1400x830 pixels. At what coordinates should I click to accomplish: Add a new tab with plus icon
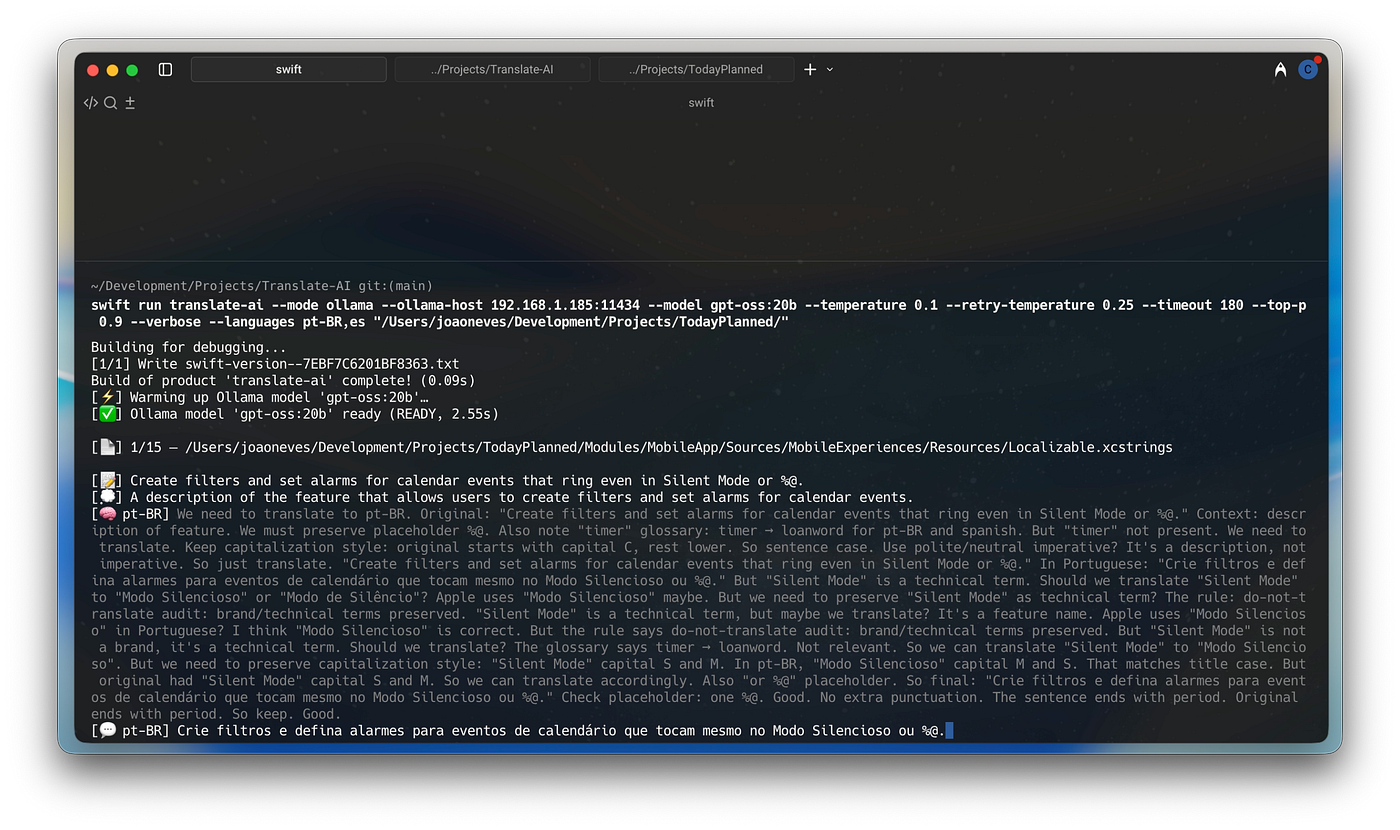click(810, 69)
